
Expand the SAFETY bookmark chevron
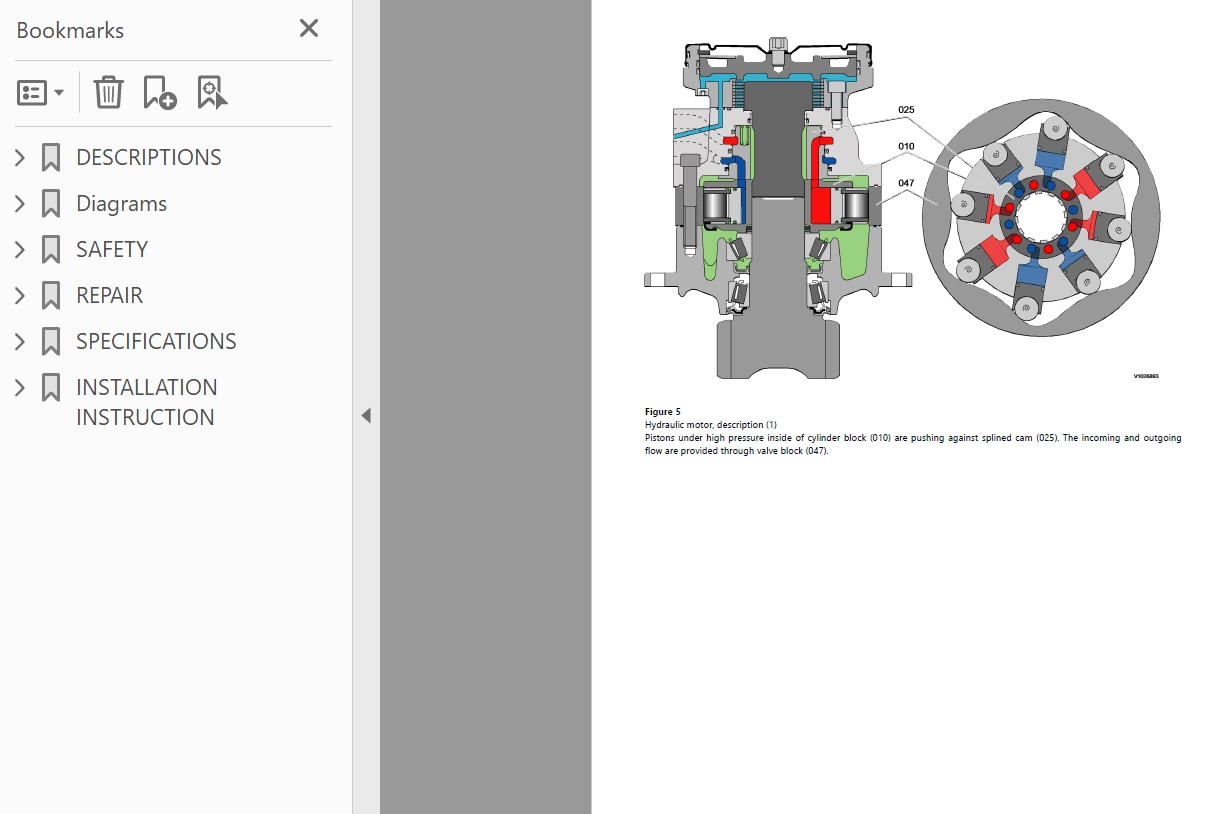tap(20, 249)
